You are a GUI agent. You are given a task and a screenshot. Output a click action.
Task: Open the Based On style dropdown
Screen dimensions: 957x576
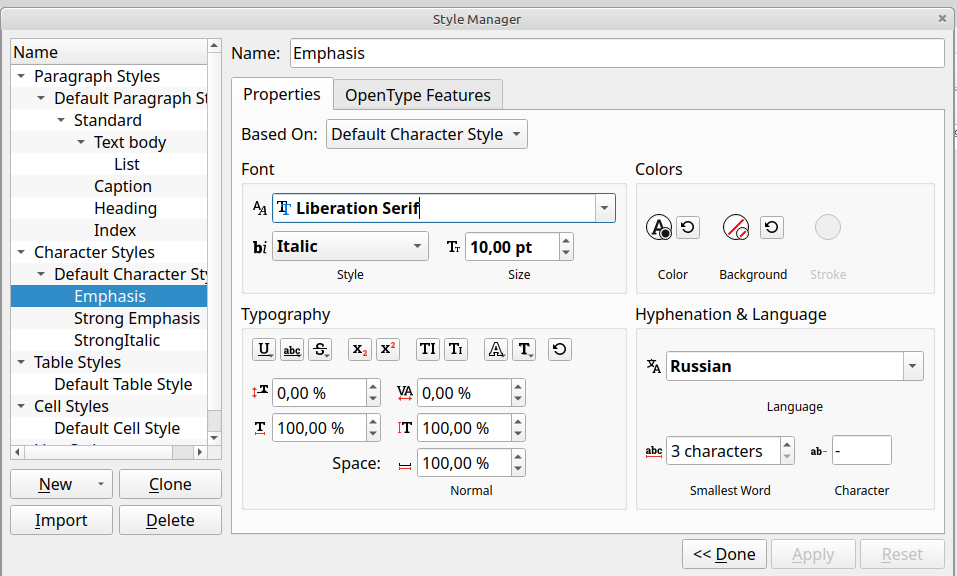pos(426,134)
